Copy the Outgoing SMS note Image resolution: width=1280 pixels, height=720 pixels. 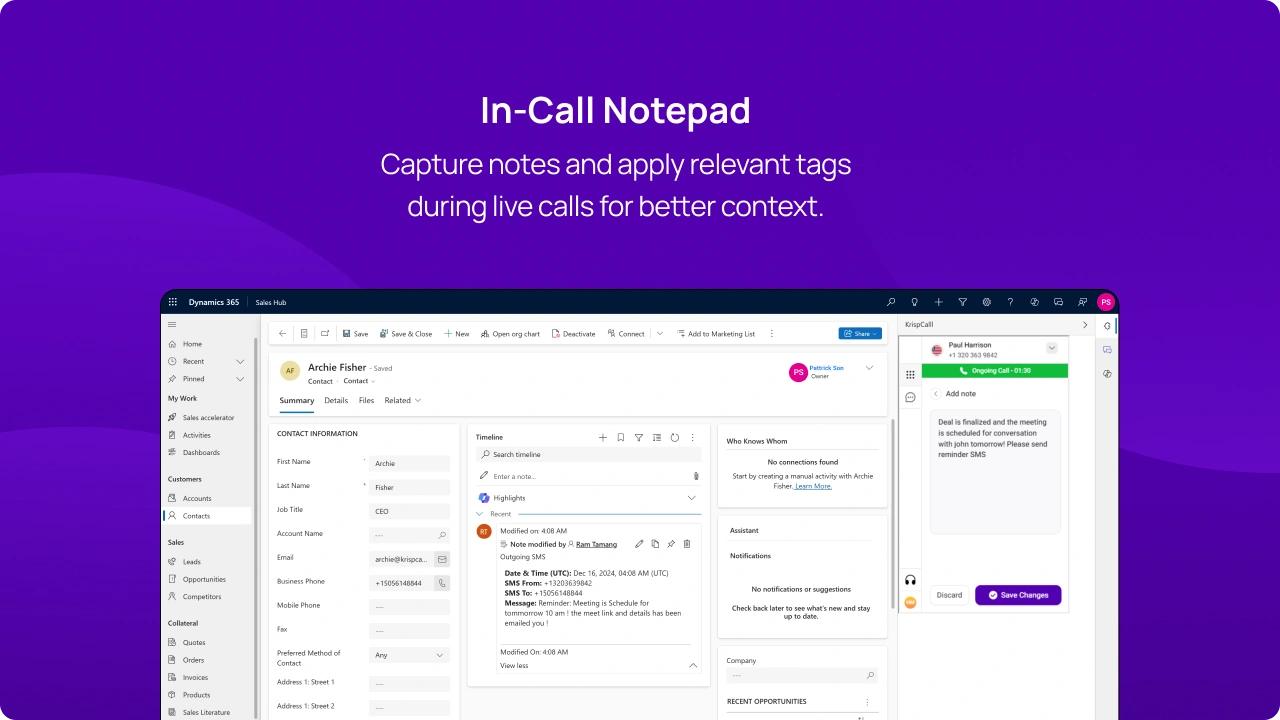click(655, 544)
